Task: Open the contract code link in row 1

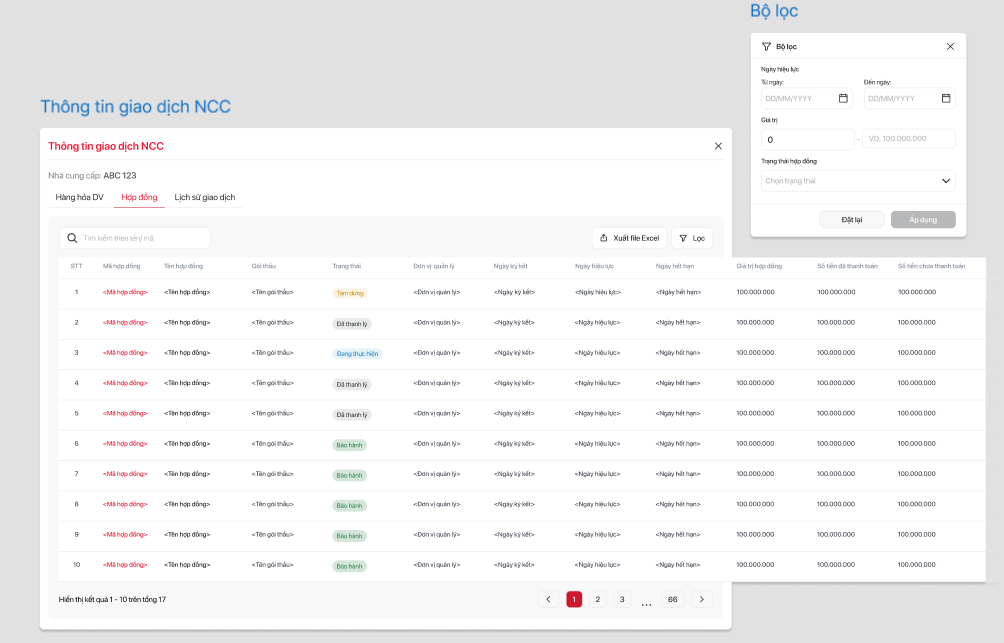Action: click(x=125, y=292)
